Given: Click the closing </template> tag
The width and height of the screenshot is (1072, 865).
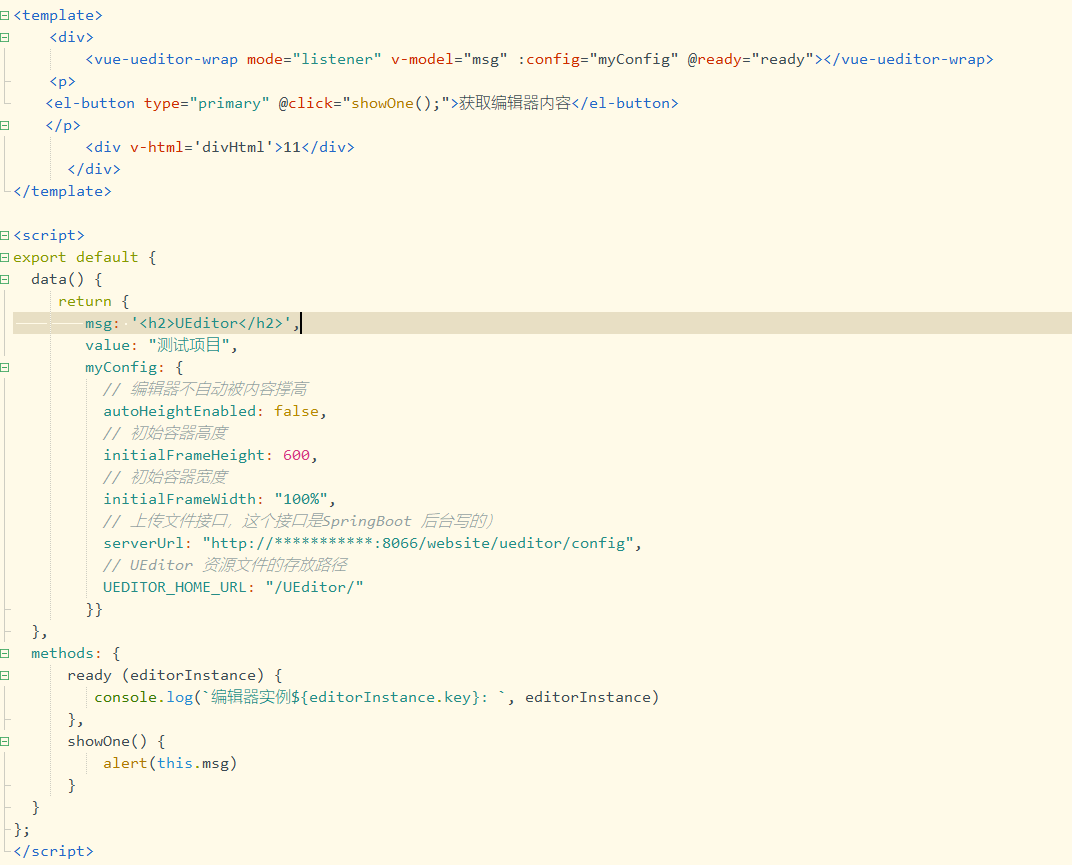Looking at the screenshot, I should 62,191.
